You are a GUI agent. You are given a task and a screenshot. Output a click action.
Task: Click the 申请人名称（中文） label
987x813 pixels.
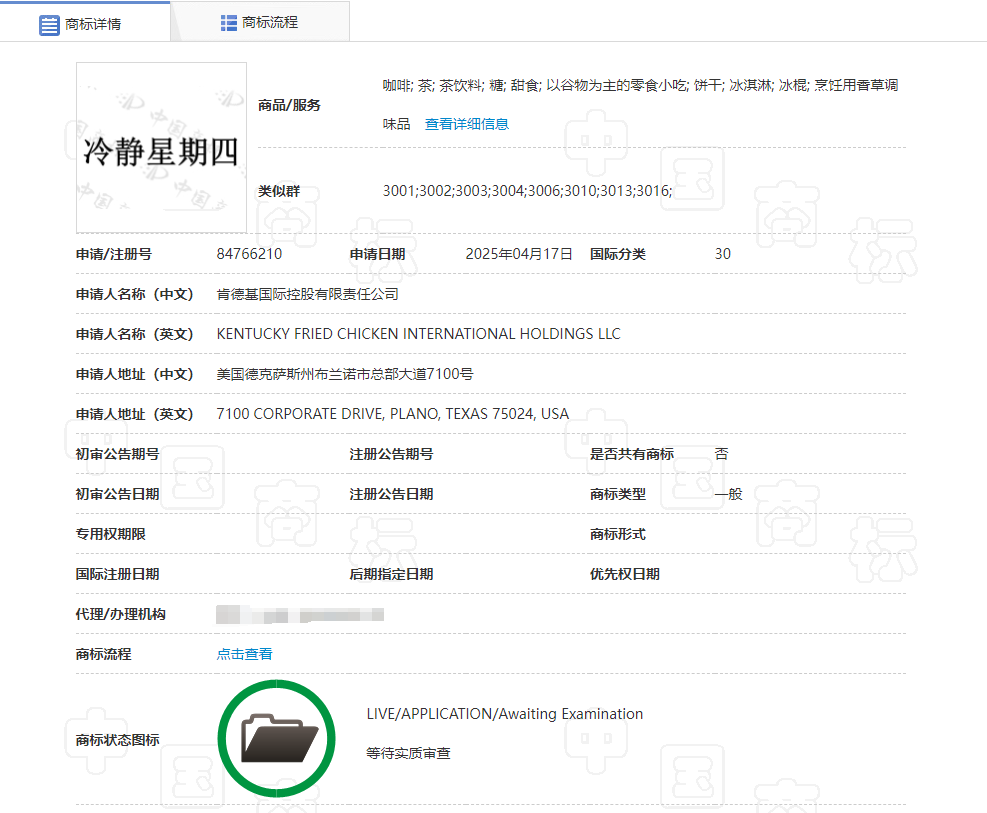(135, 294)
